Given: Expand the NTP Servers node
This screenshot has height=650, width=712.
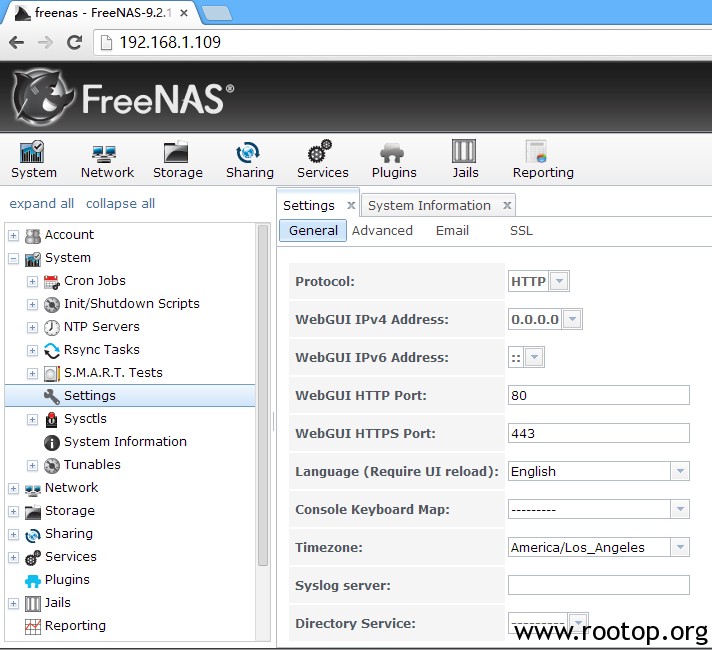Looking at the screenshot, I should 32,327.
